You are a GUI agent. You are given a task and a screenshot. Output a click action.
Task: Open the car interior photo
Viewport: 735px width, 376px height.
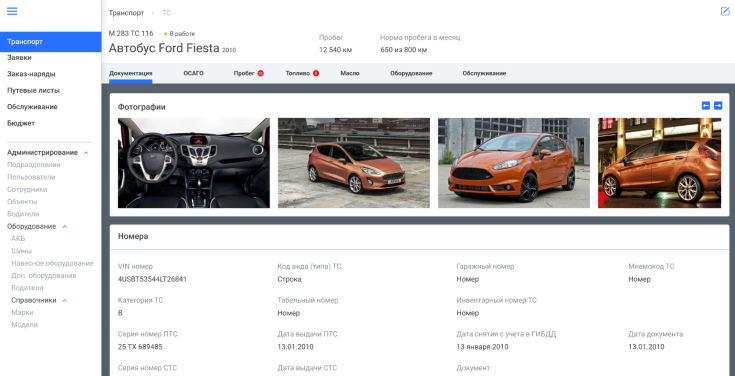194,163
